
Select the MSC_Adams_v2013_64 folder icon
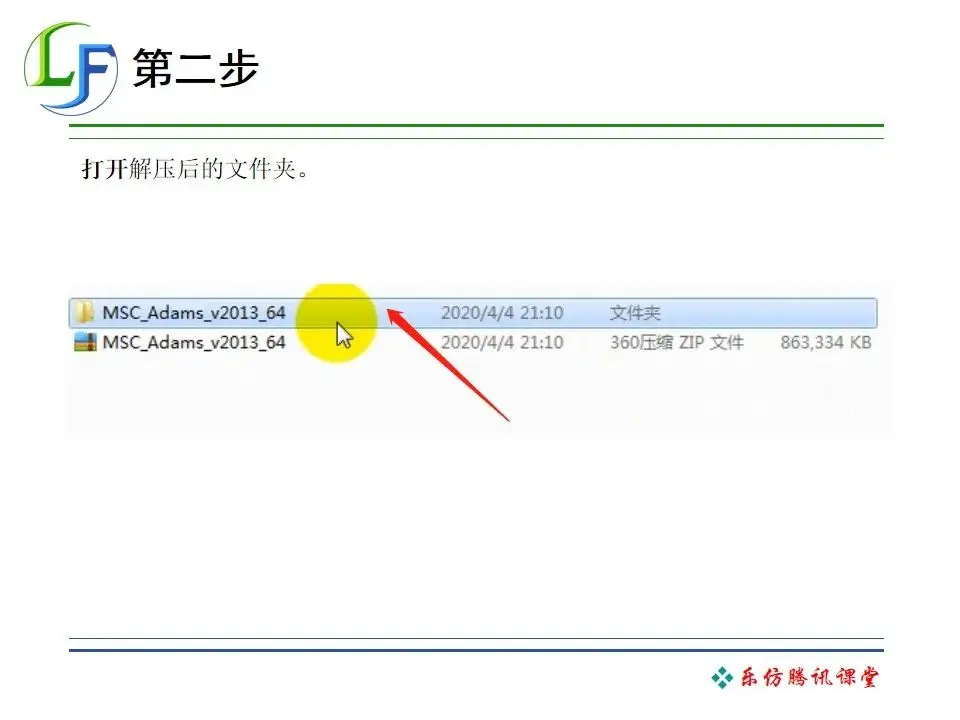coord(84,312)
